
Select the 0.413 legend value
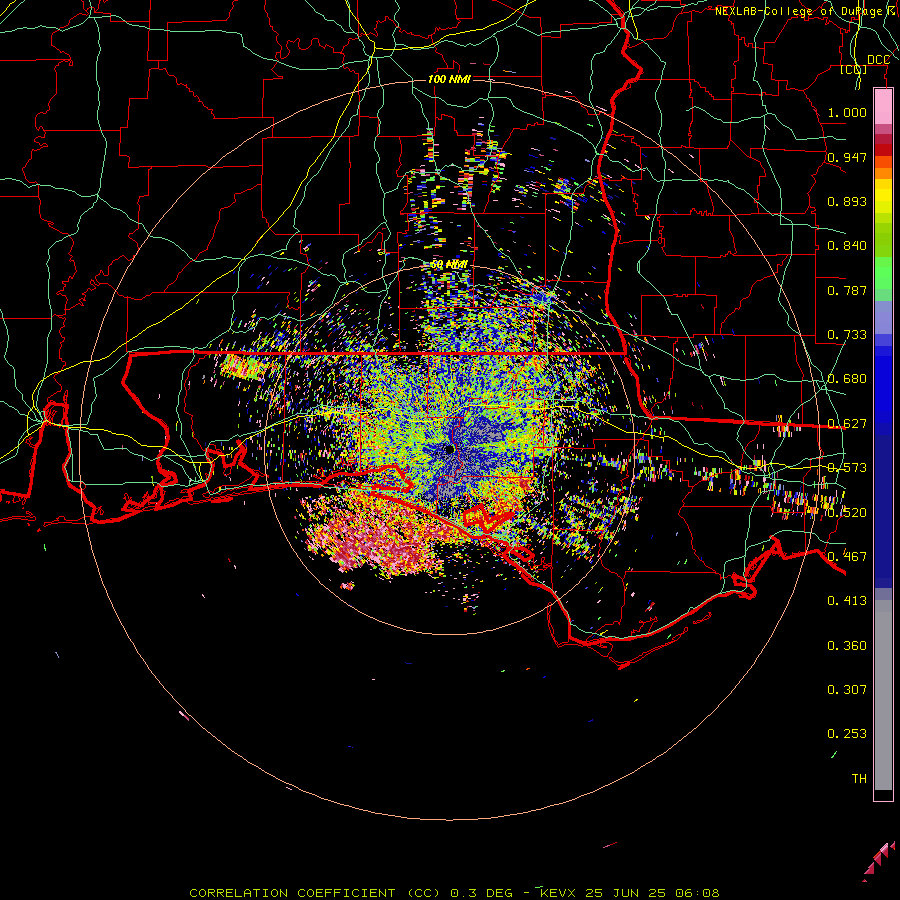(x=847, y=600)
